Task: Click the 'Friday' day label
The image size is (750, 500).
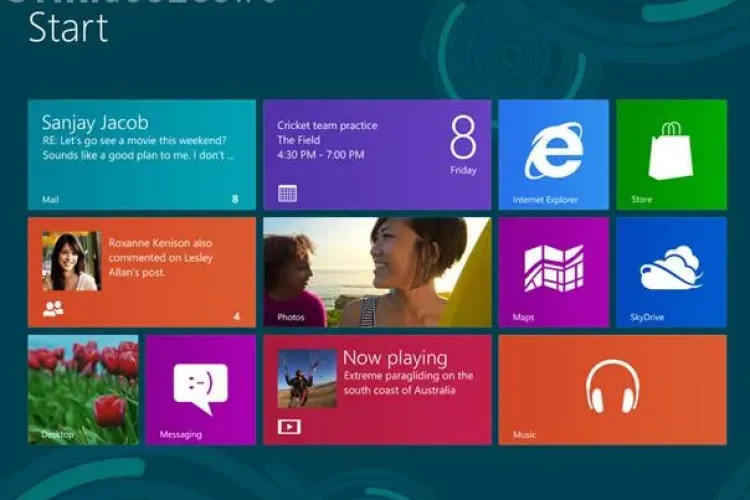Action: coord(463,170)
